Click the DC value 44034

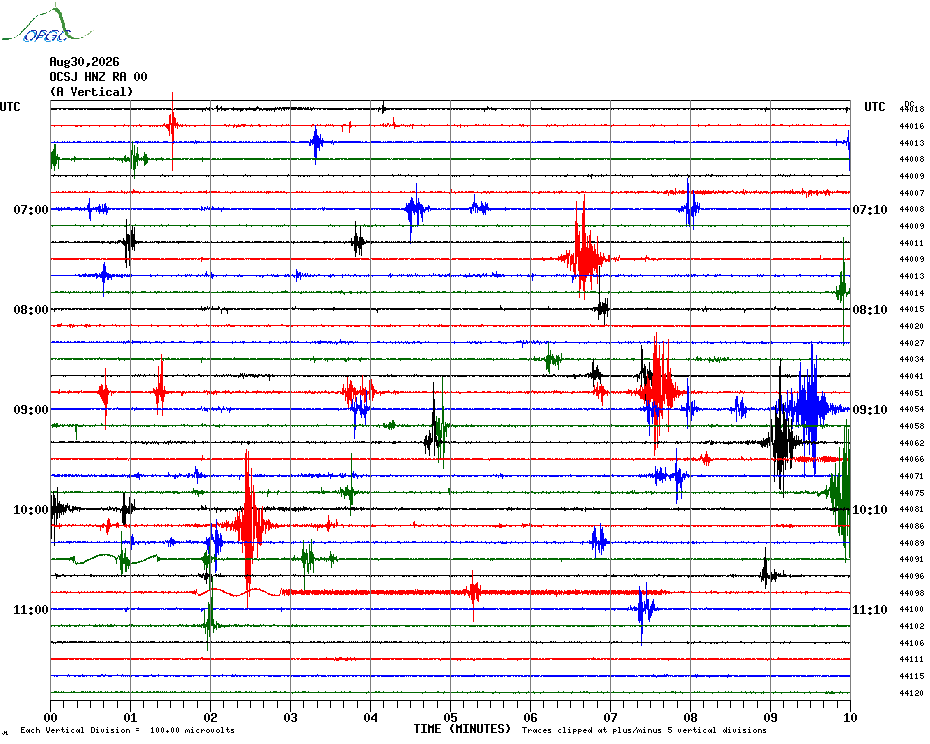(x=912, y=359)
